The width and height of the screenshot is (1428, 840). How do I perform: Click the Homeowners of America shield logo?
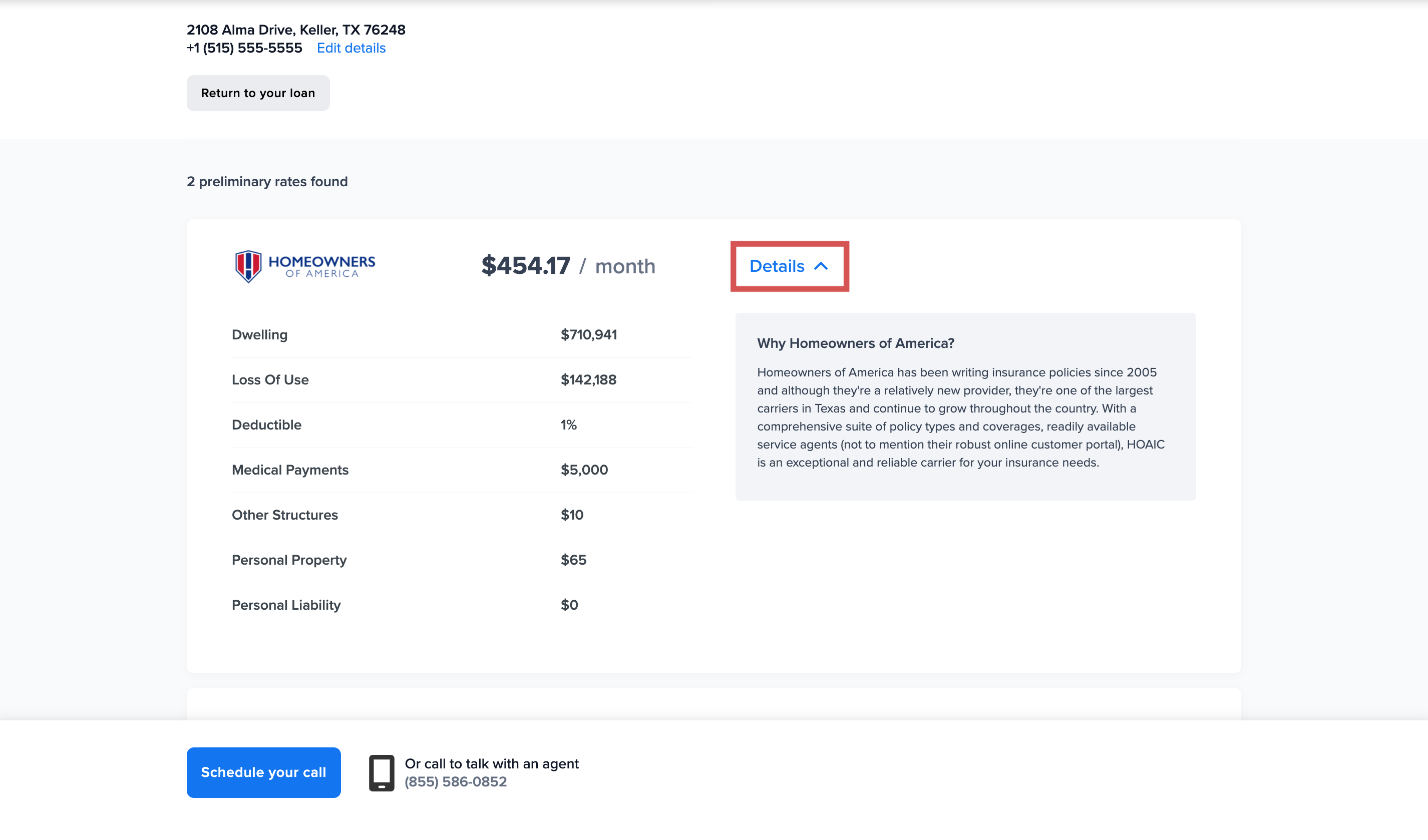click(248, 266)
